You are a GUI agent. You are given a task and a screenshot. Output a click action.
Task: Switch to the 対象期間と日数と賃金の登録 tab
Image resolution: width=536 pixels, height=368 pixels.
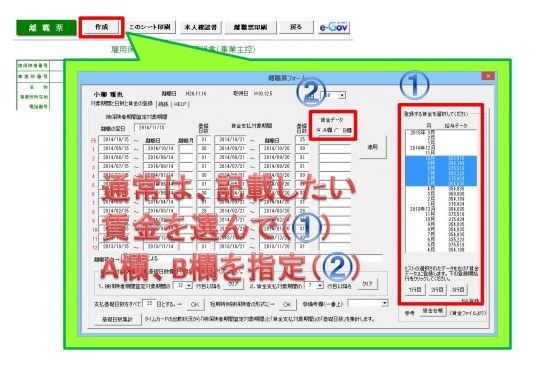point(122,103)
